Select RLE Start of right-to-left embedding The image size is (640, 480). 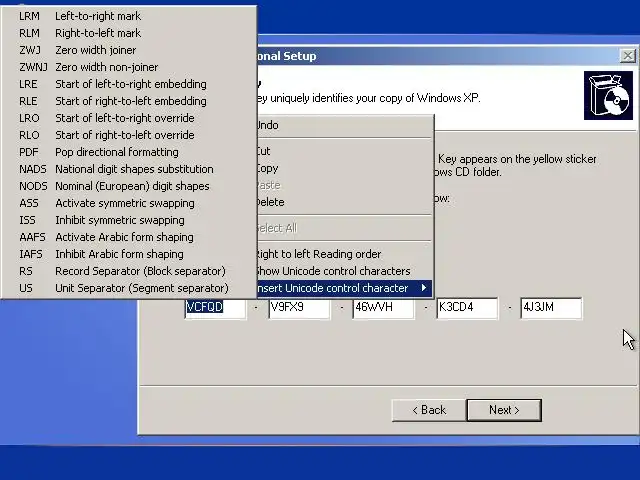coord(129,101)
